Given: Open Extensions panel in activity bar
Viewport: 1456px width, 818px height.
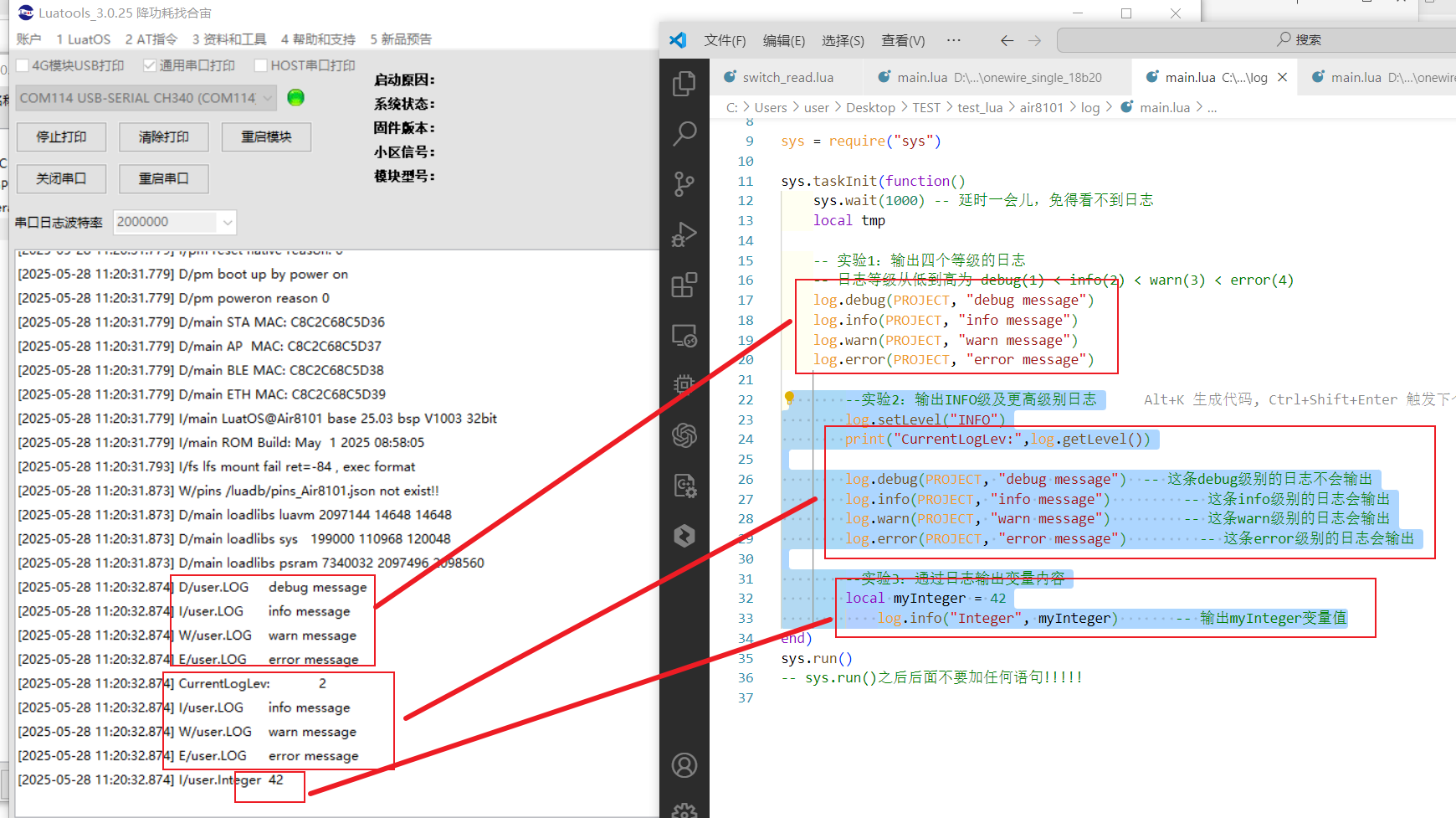Looking at the screenshot, I should pyautogui.click(x=684, y=285).
